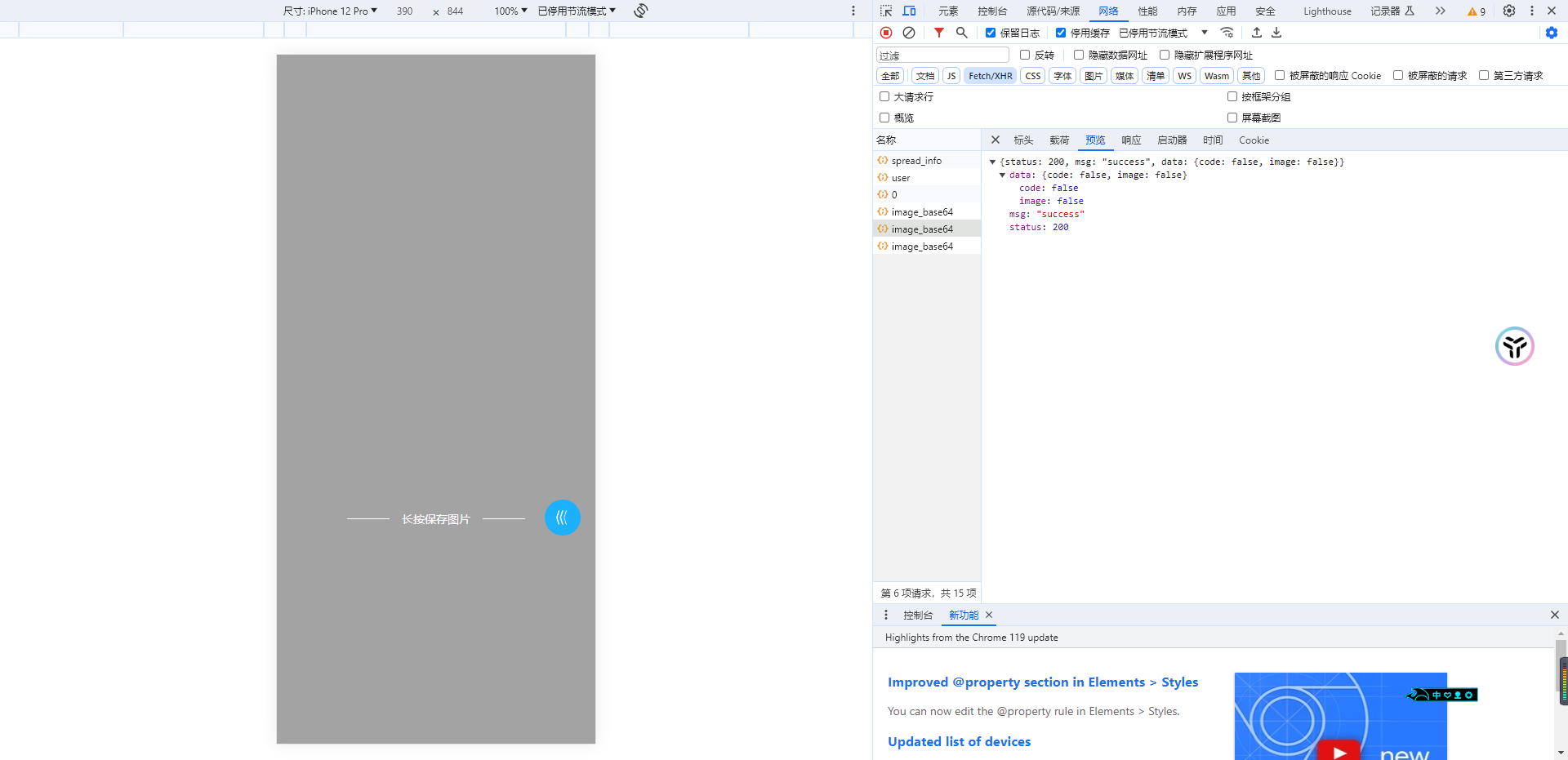The height and width of the screenshot is (760, 1568).
Task: Open network throttling dropdown
Action: pyautogui.click(x=1163, y=33)
